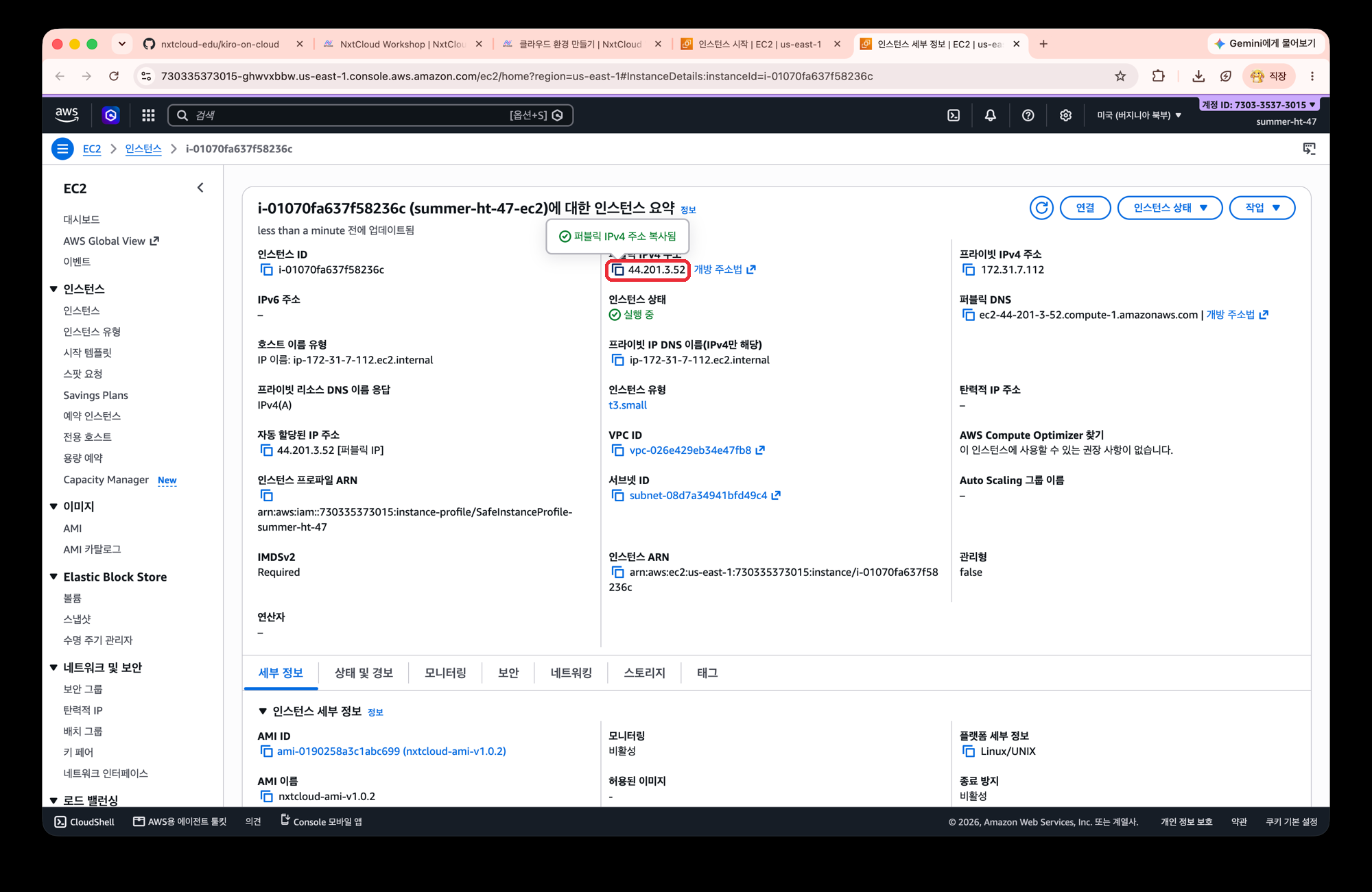Collapse the 이미지 sidebar section
The image size is (1372, 892).
(54, 507)
